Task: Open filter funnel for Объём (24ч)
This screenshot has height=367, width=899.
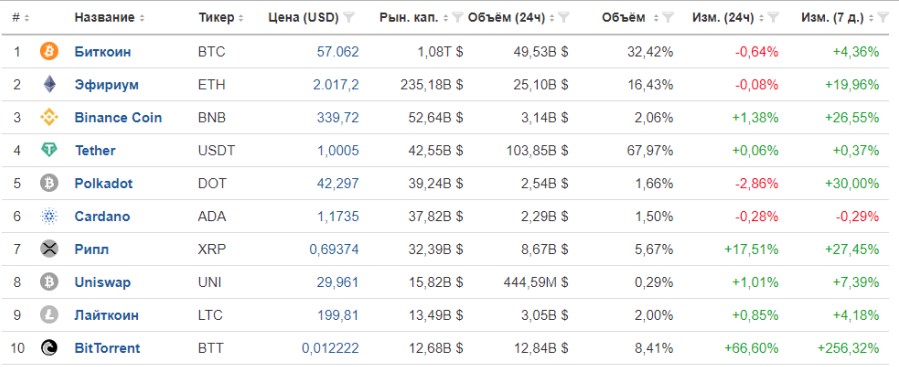Action: coord(564,18)
